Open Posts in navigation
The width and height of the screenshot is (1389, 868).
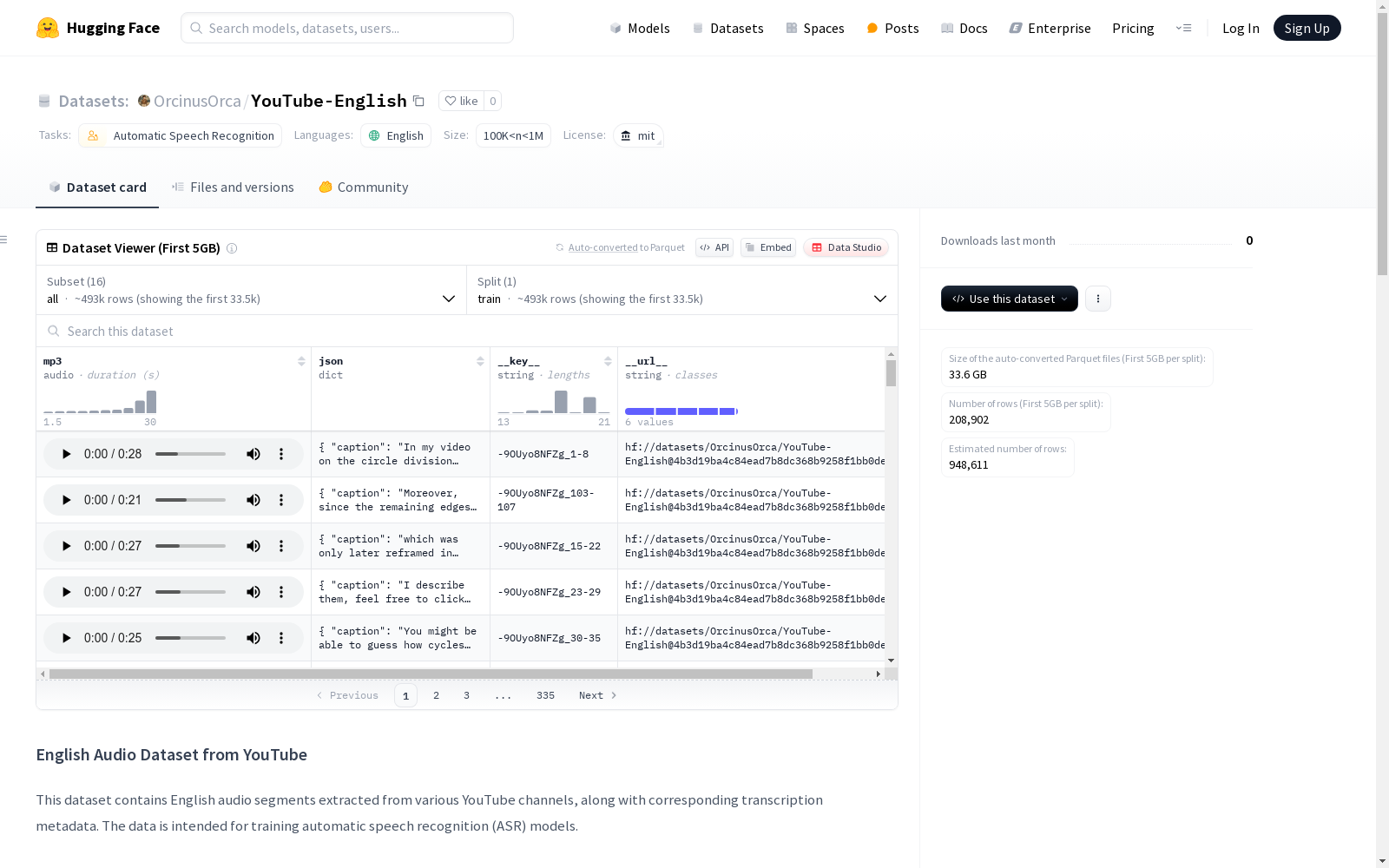coord(892,28)
